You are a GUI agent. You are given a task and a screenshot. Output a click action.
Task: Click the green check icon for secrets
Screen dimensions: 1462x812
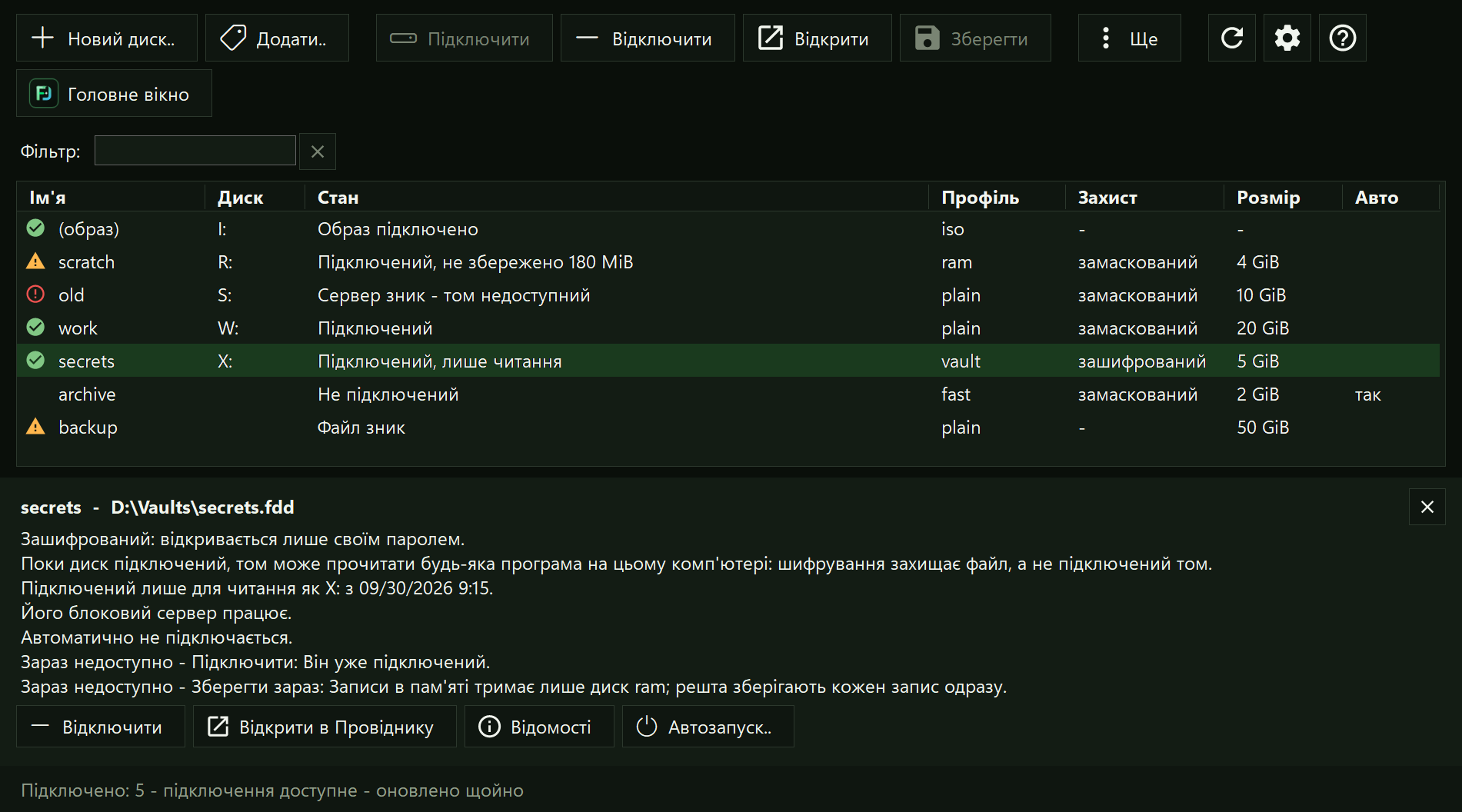[35, 361]
